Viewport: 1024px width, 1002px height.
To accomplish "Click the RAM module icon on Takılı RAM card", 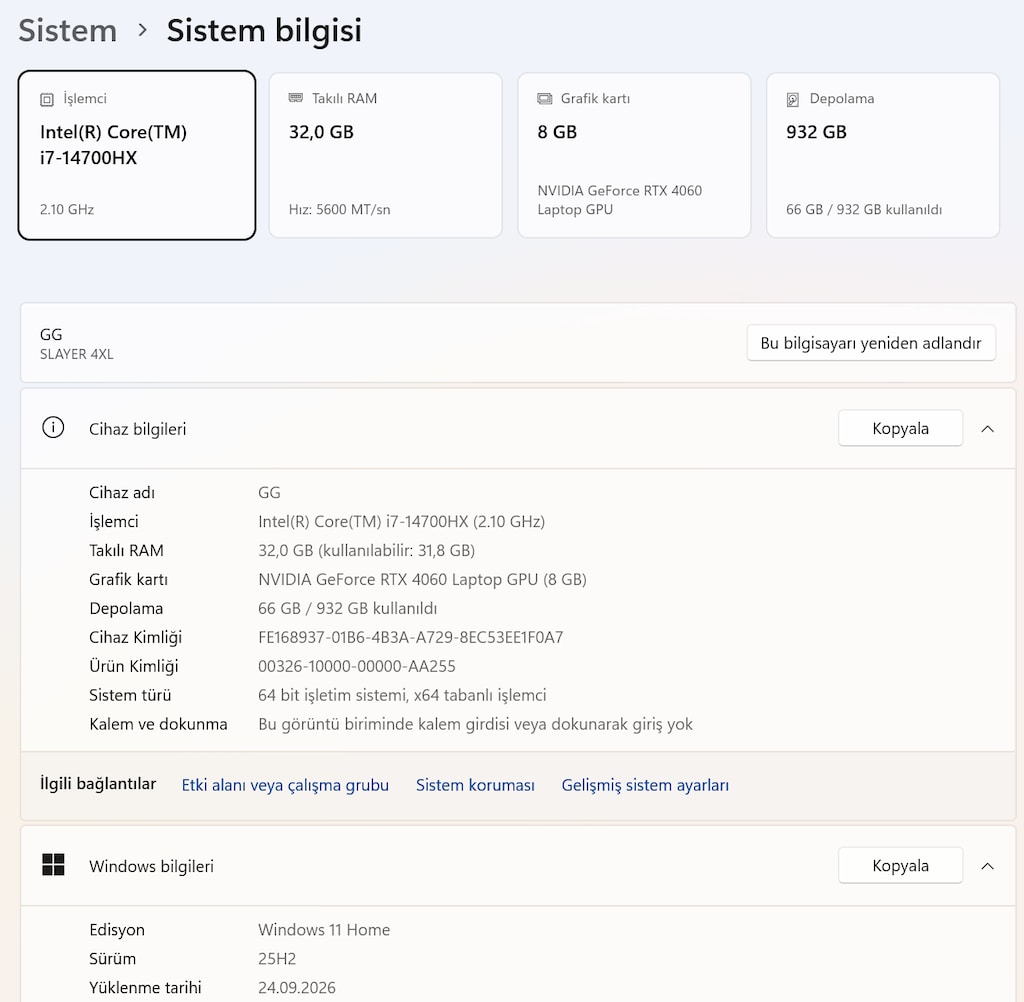I will (296, 98).
